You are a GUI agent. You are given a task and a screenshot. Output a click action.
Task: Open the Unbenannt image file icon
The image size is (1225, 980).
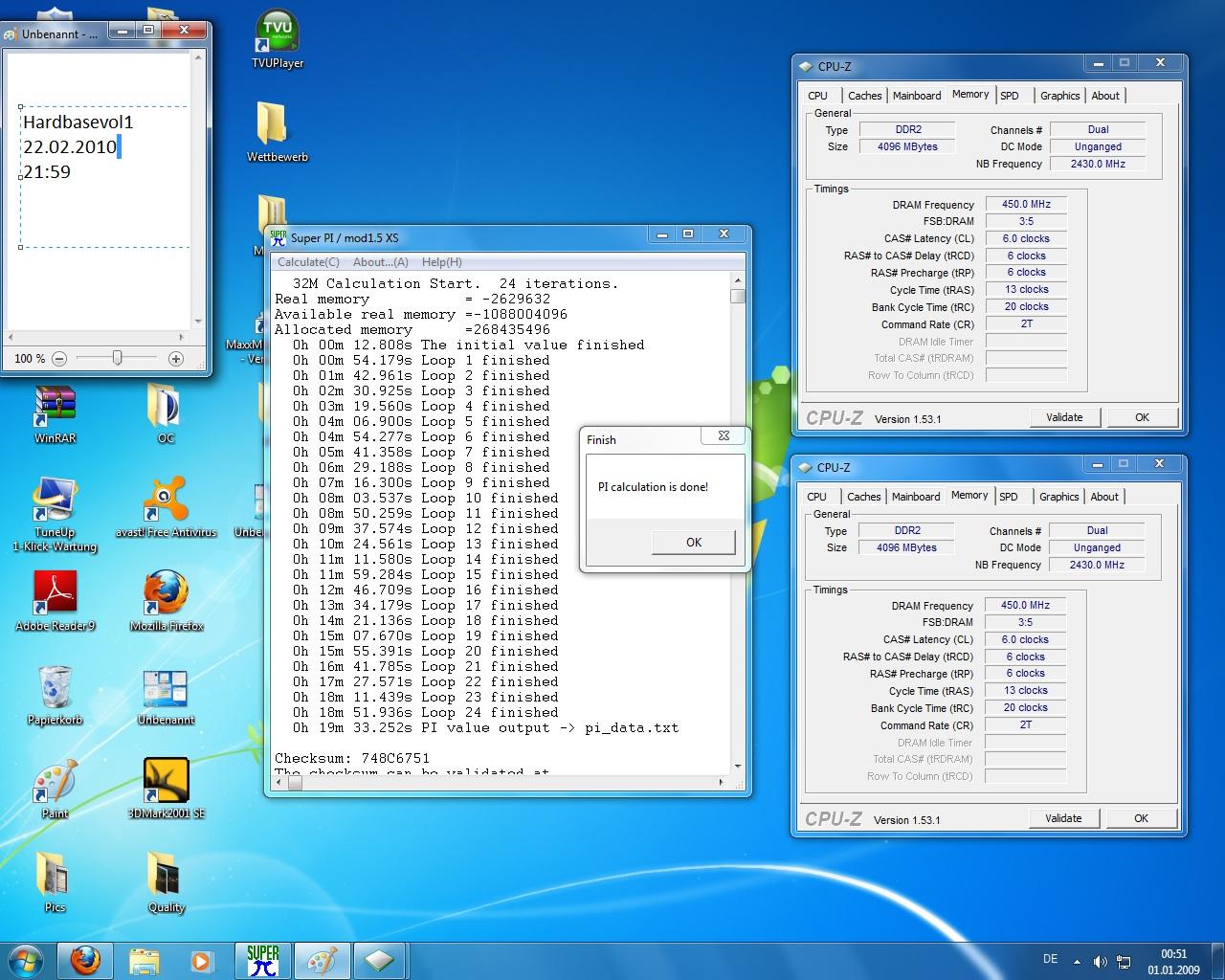(166, 695)
